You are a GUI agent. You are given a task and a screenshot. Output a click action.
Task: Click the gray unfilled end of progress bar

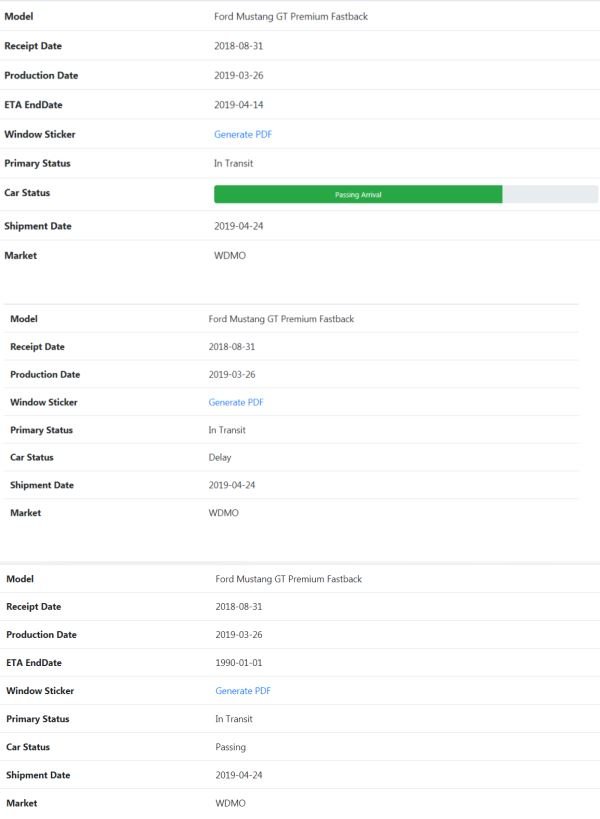click(x=549, y=195)
